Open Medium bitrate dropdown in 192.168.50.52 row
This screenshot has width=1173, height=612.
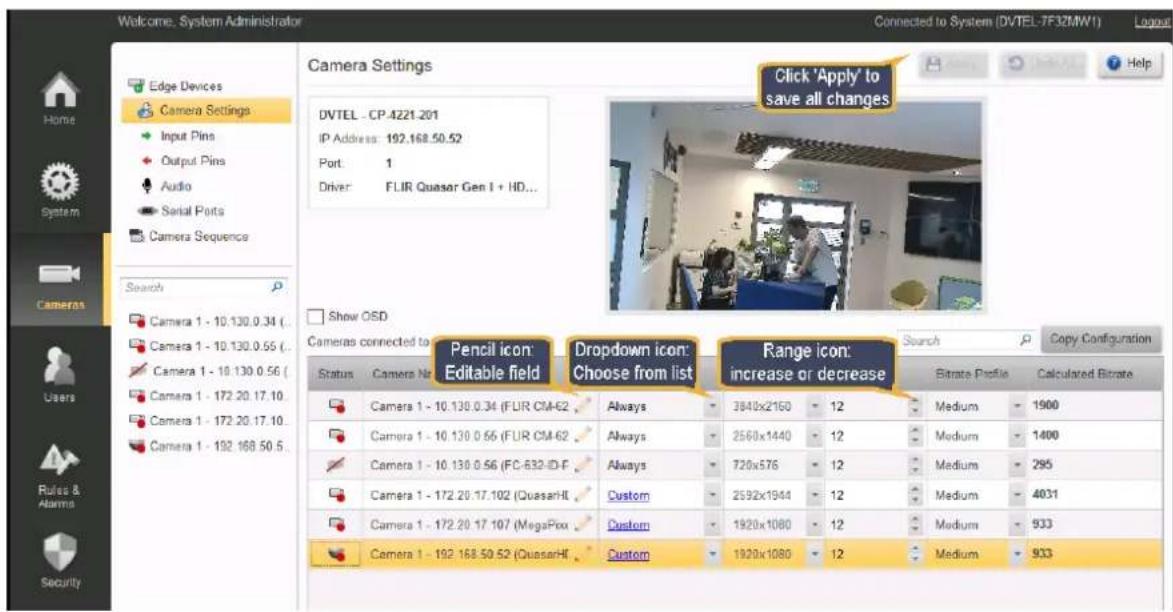pos(1017,554)
